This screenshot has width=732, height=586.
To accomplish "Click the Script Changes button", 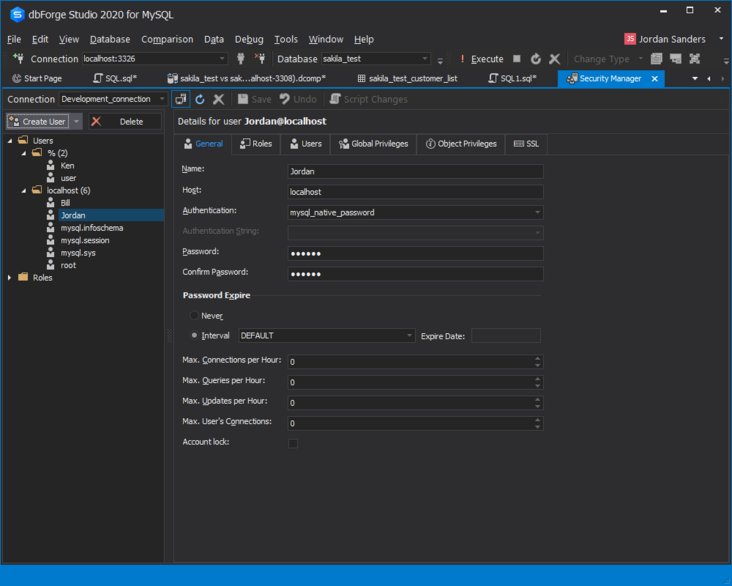I will 368,99.
